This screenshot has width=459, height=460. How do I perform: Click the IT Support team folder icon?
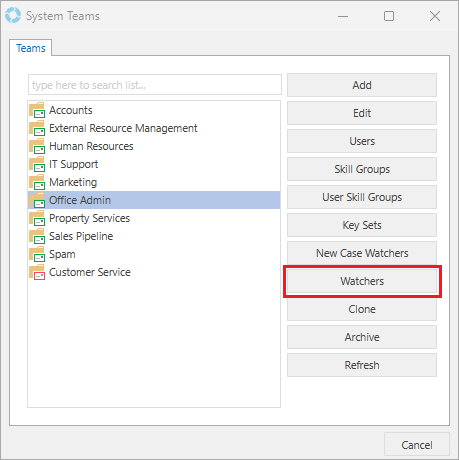click(x=37, y=164)
